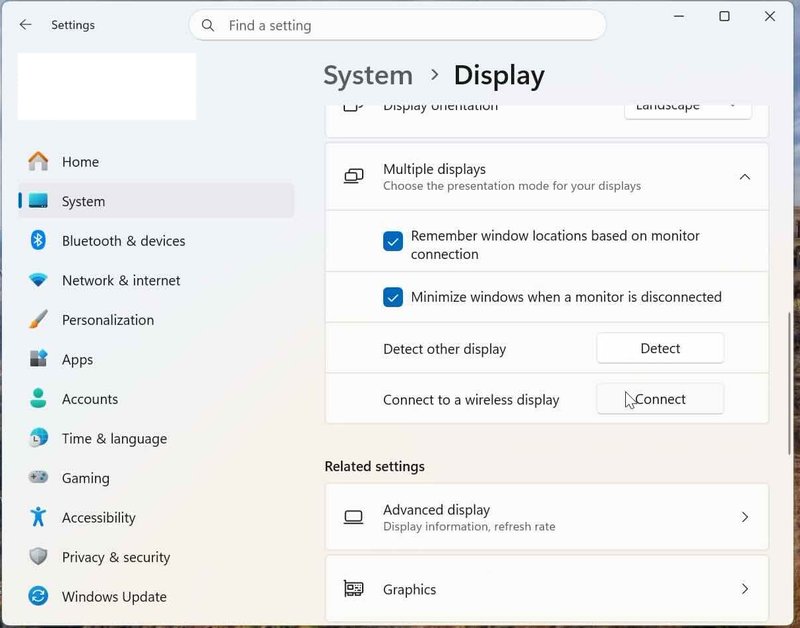
Task: Click the Advanced display title text
Action: 436,510
